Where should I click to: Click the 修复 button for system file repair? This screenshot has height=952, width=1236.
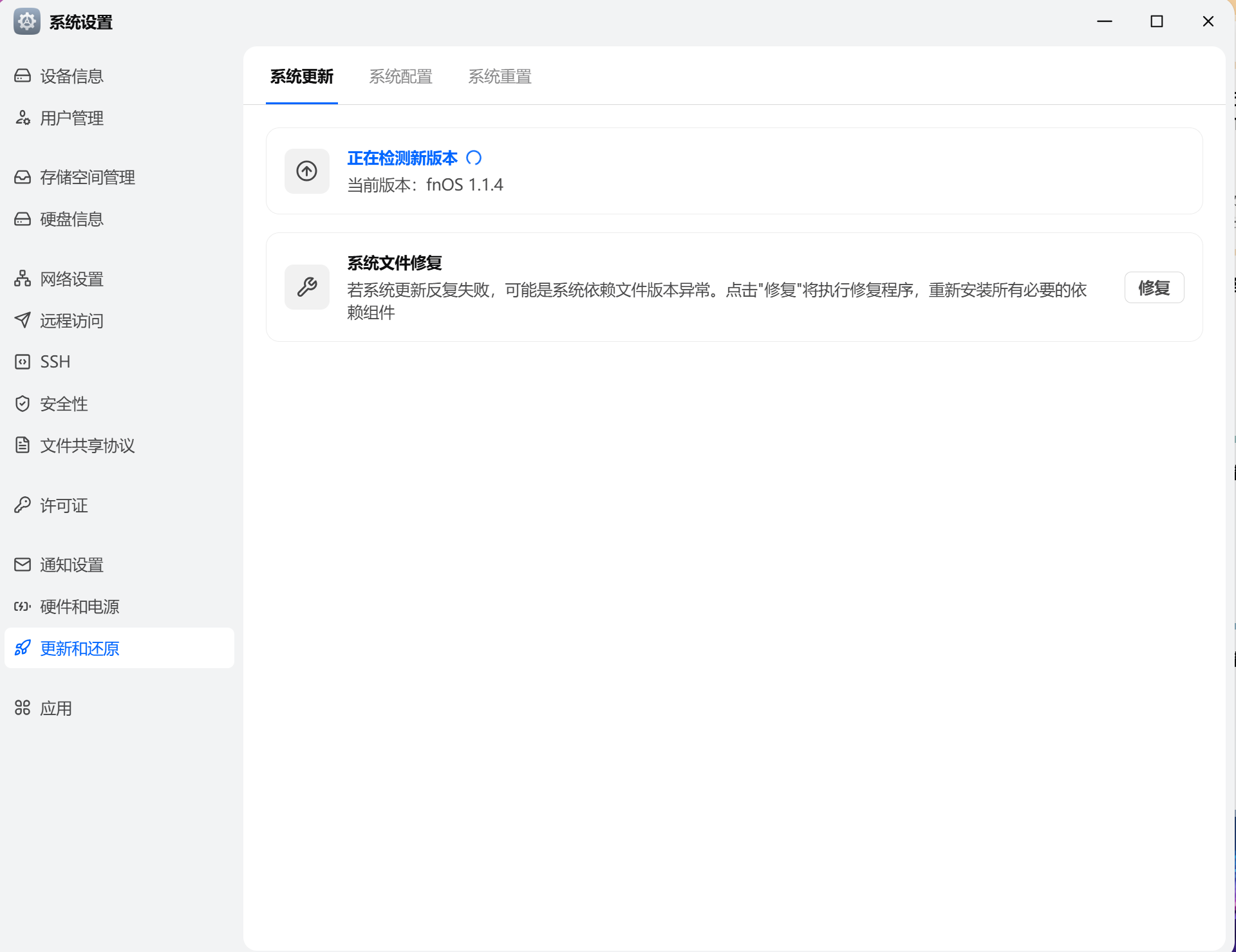(x=1154, y=287)
